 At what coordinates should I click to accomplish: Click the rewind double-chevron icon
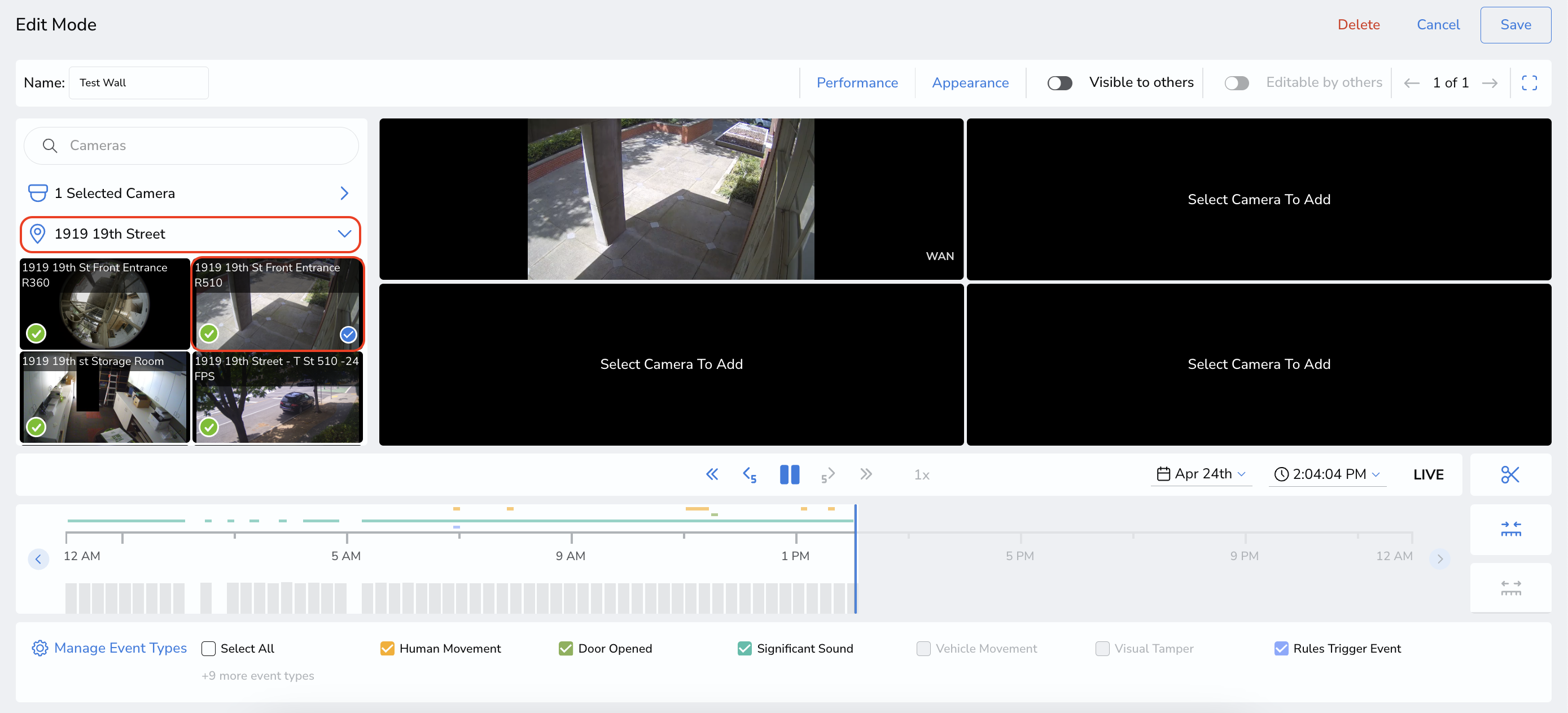coord(712,474)
